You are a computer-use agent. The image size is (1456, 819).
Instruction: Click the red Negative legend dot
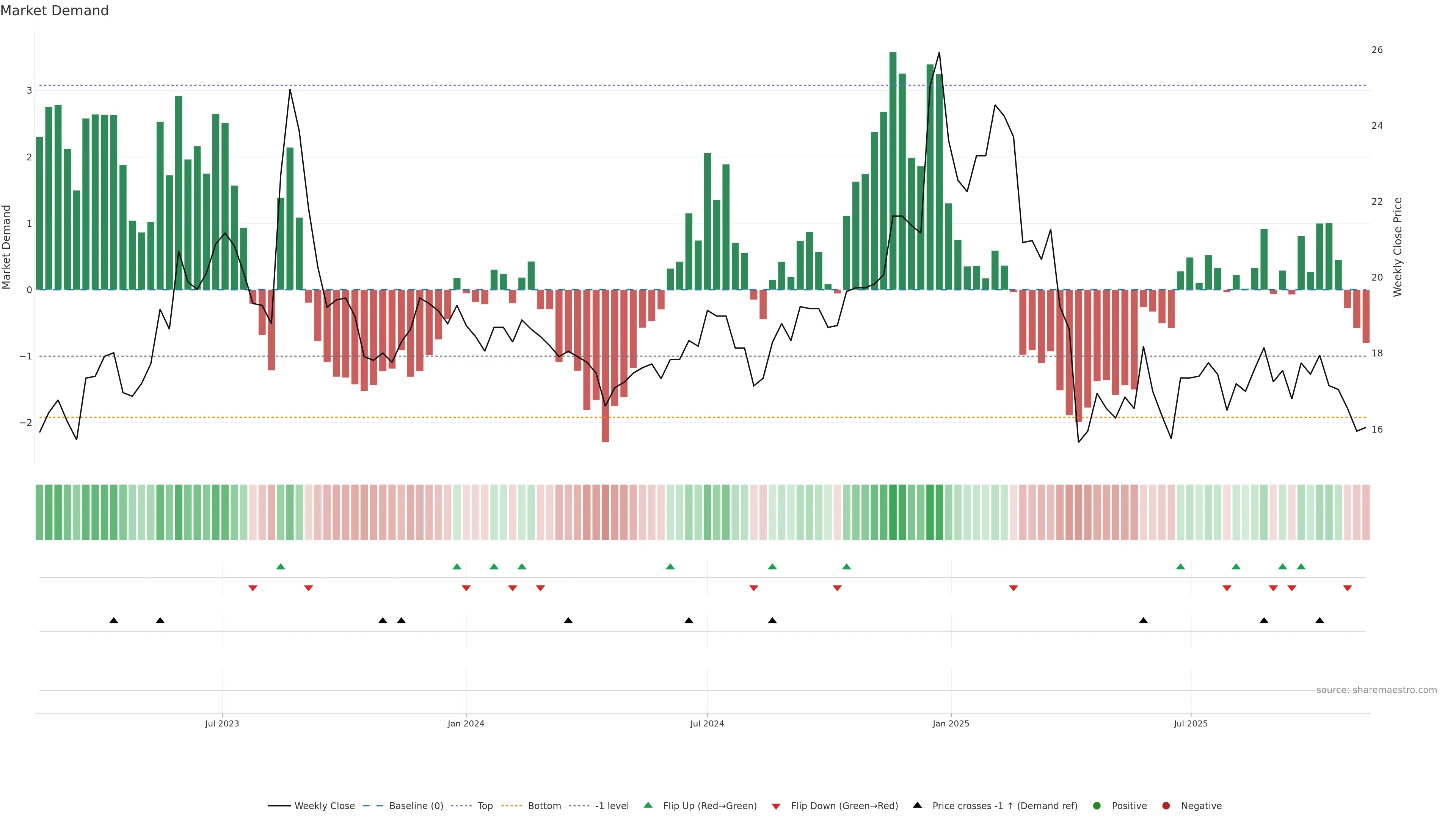pos(1166,806)
